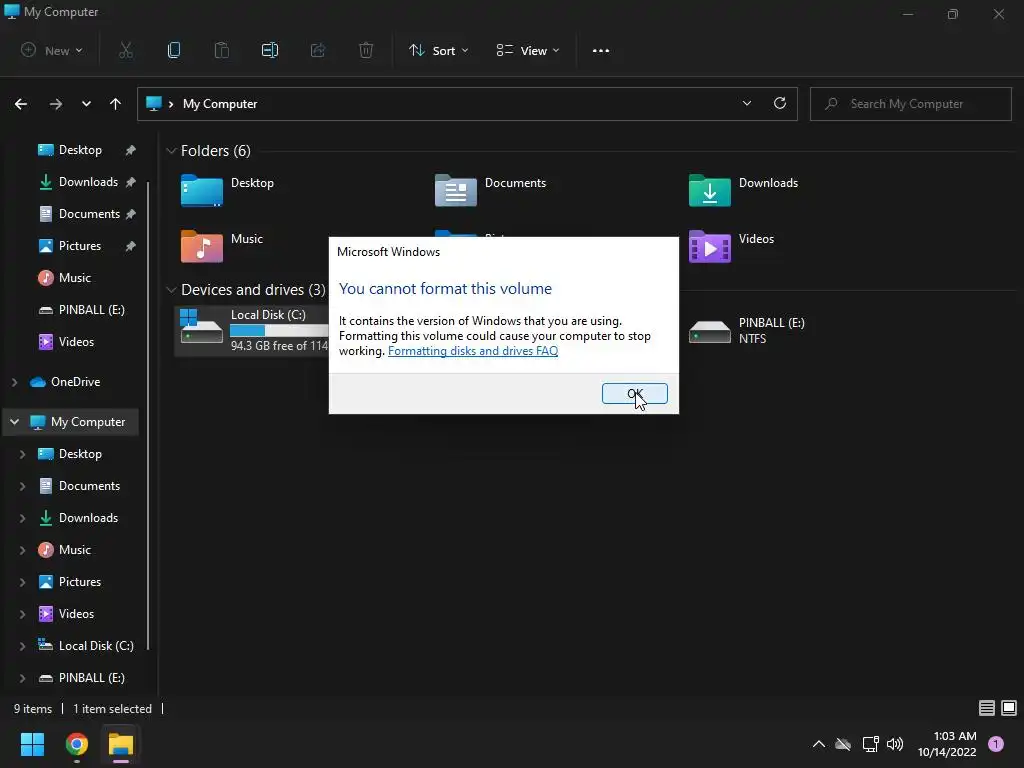Click Local Disk C: free space bar
This screenshot has width=1024, height=768.
(280, 330)
